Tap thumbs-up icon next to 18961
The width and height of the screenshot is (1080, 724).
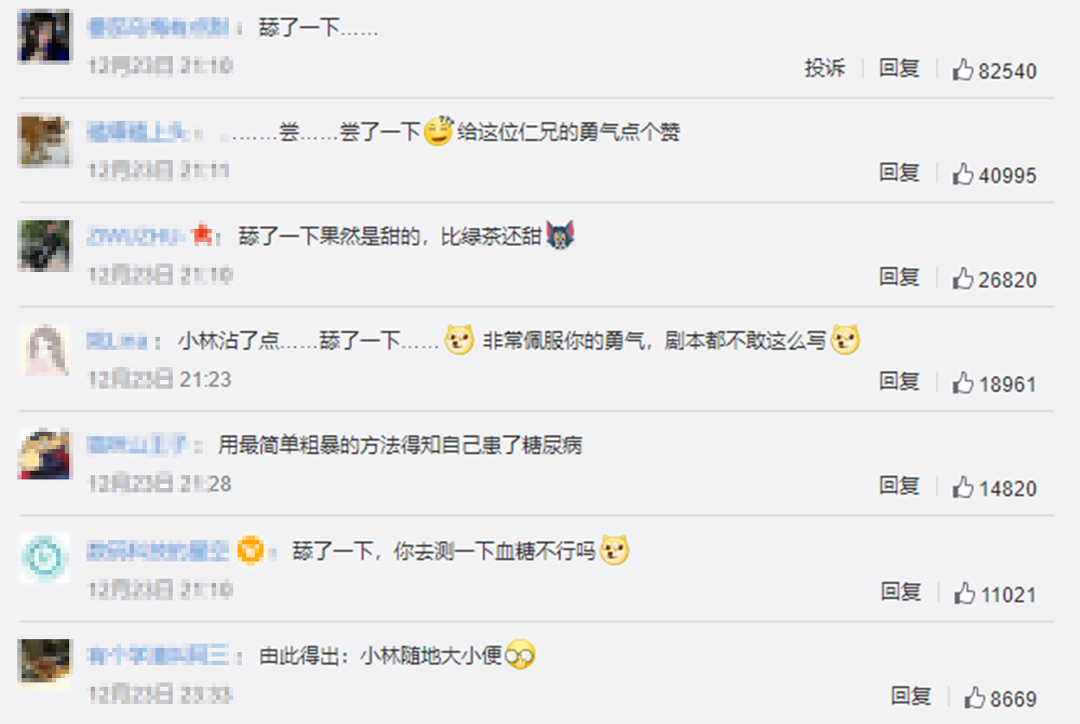tap(962, 383)
